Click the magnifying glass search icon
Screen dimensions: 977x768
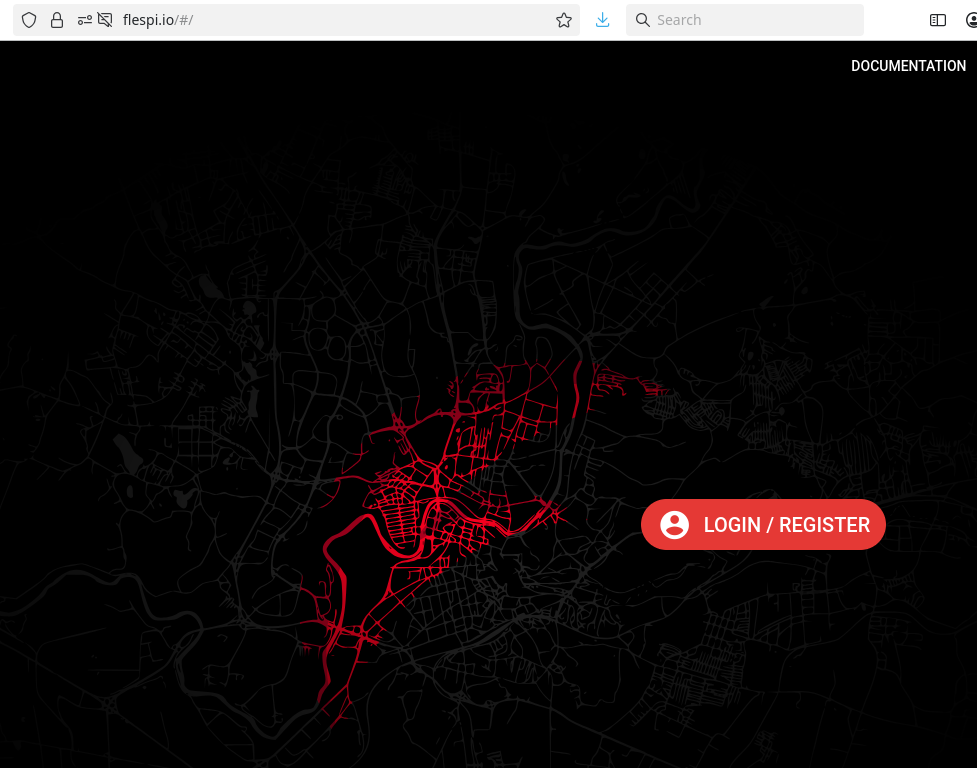tap(642, 20)
